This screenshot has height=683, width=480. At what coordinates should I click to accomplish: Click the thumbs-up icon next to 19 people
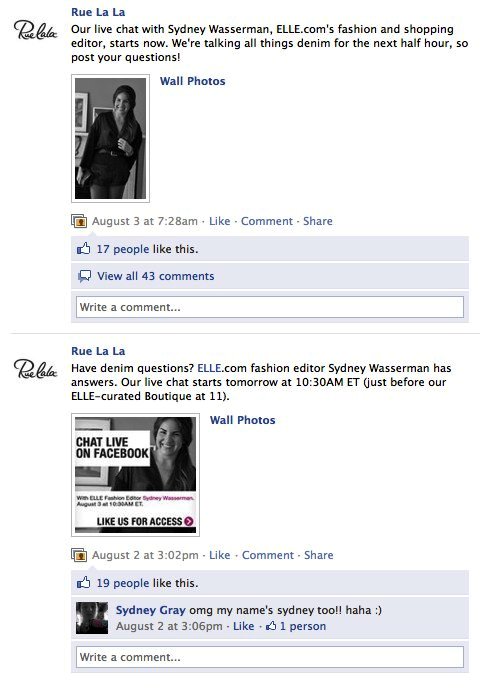(83, 583)
